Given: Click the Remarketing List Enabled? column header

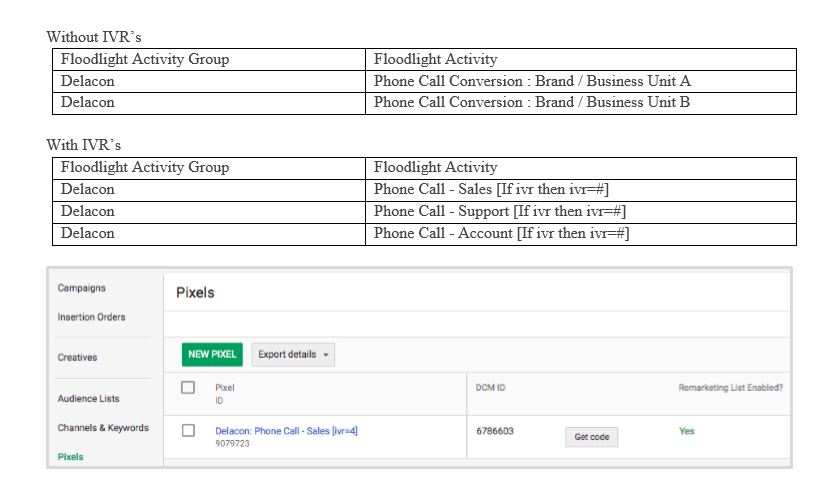Looking at the screenshot, I should click(x=730, y=388).
